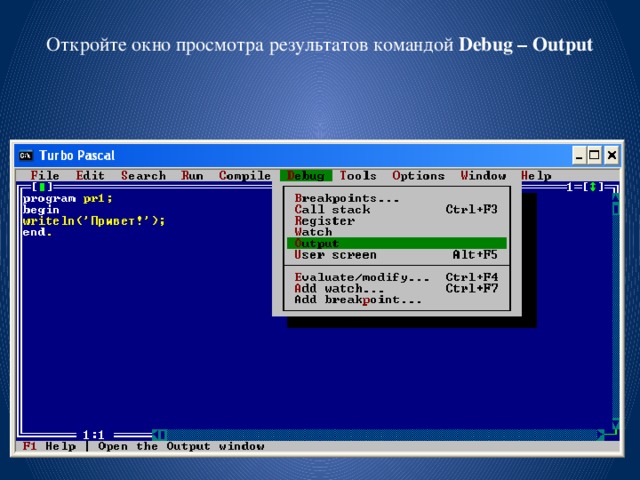
Task: Open the File menu
Action: click(x=45, y=176)
